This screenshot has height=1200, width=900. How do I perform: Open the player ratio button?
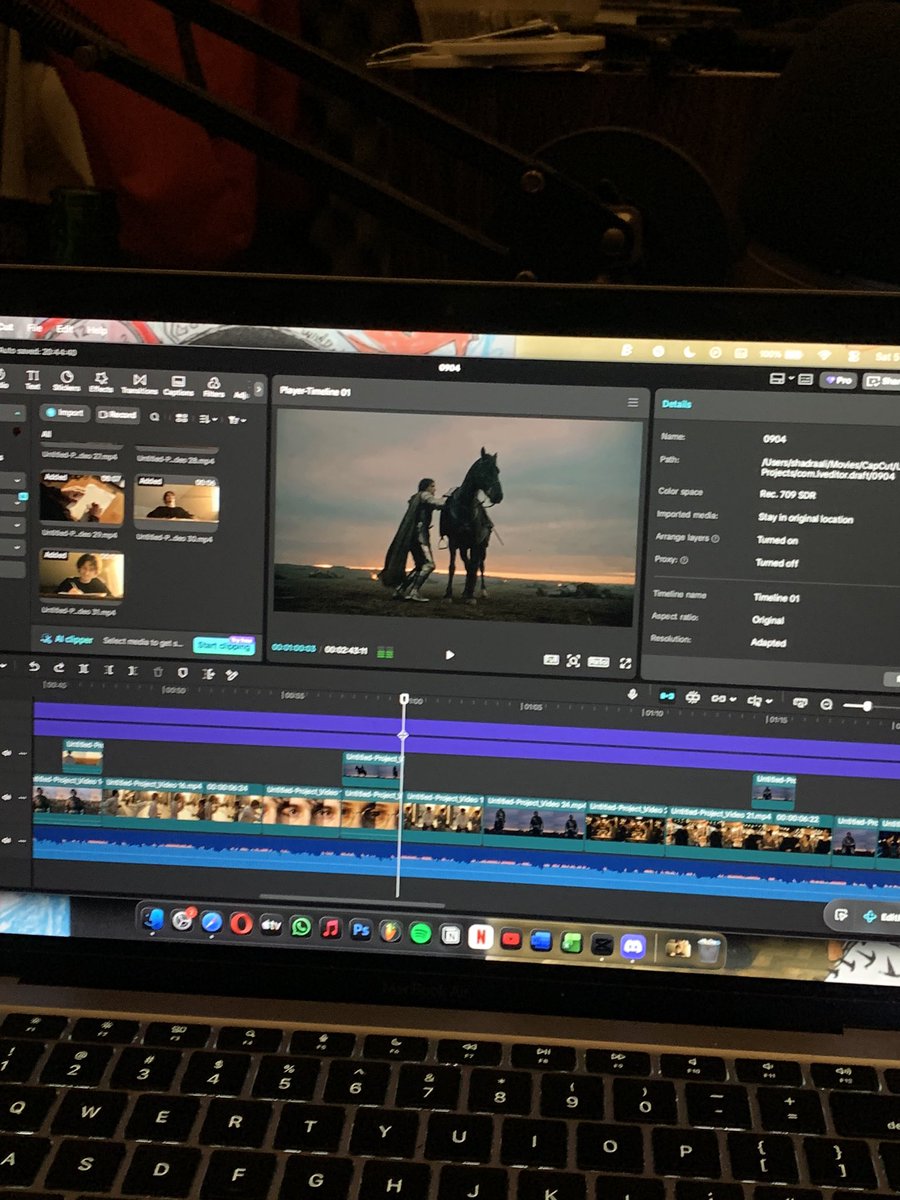(599, 662)
